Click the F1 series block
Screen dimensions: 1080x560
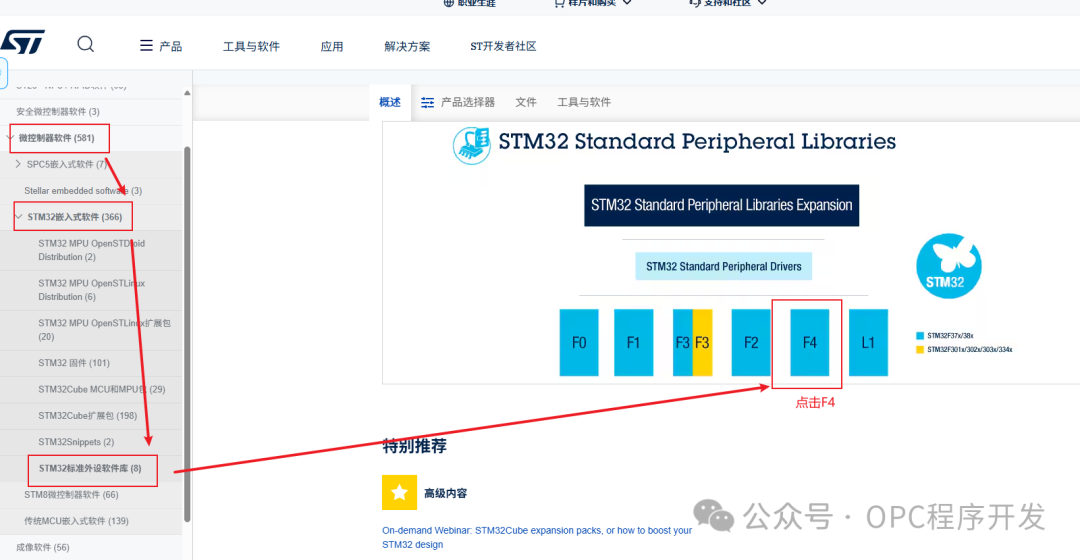[x=633, y=342]
